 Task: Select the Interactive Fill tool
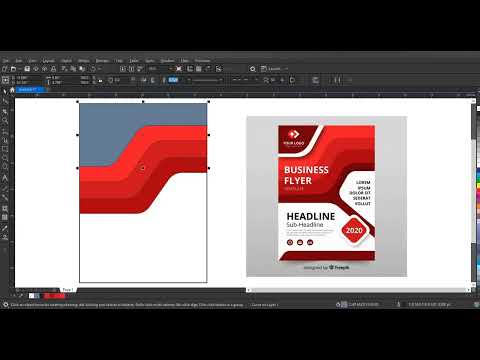pos(5,237)
